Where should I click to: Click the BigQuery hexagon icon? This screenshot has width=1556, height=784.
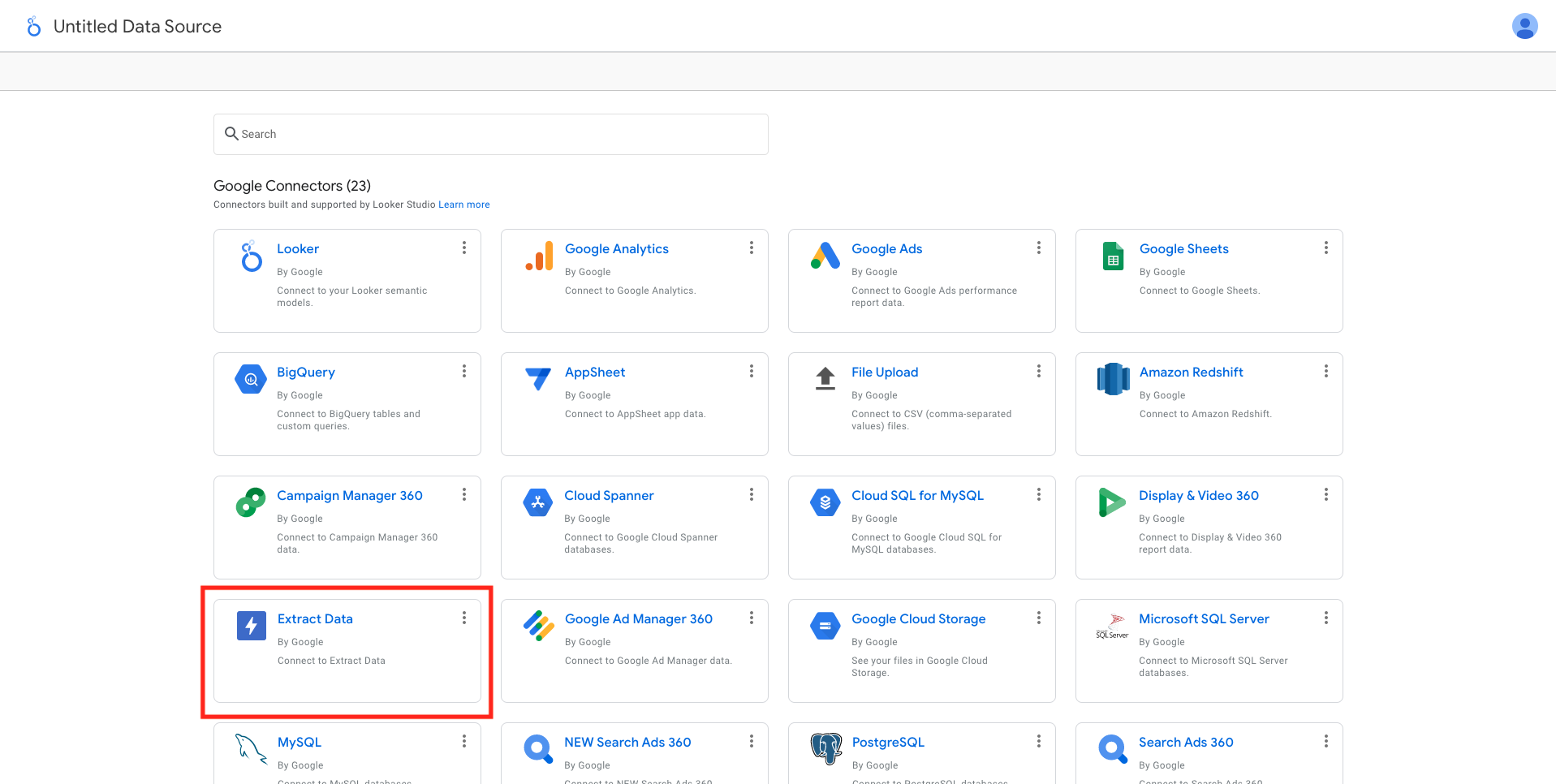(x=251, y=379)
